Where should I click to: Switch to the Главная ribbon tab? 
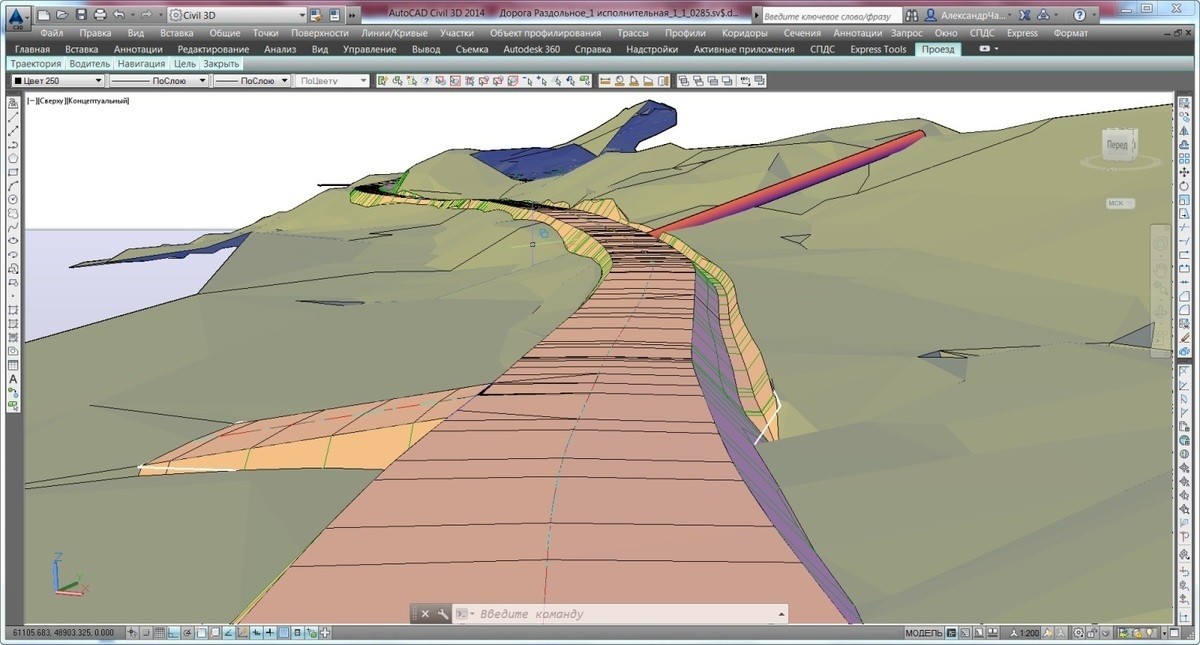click(32, 49)
